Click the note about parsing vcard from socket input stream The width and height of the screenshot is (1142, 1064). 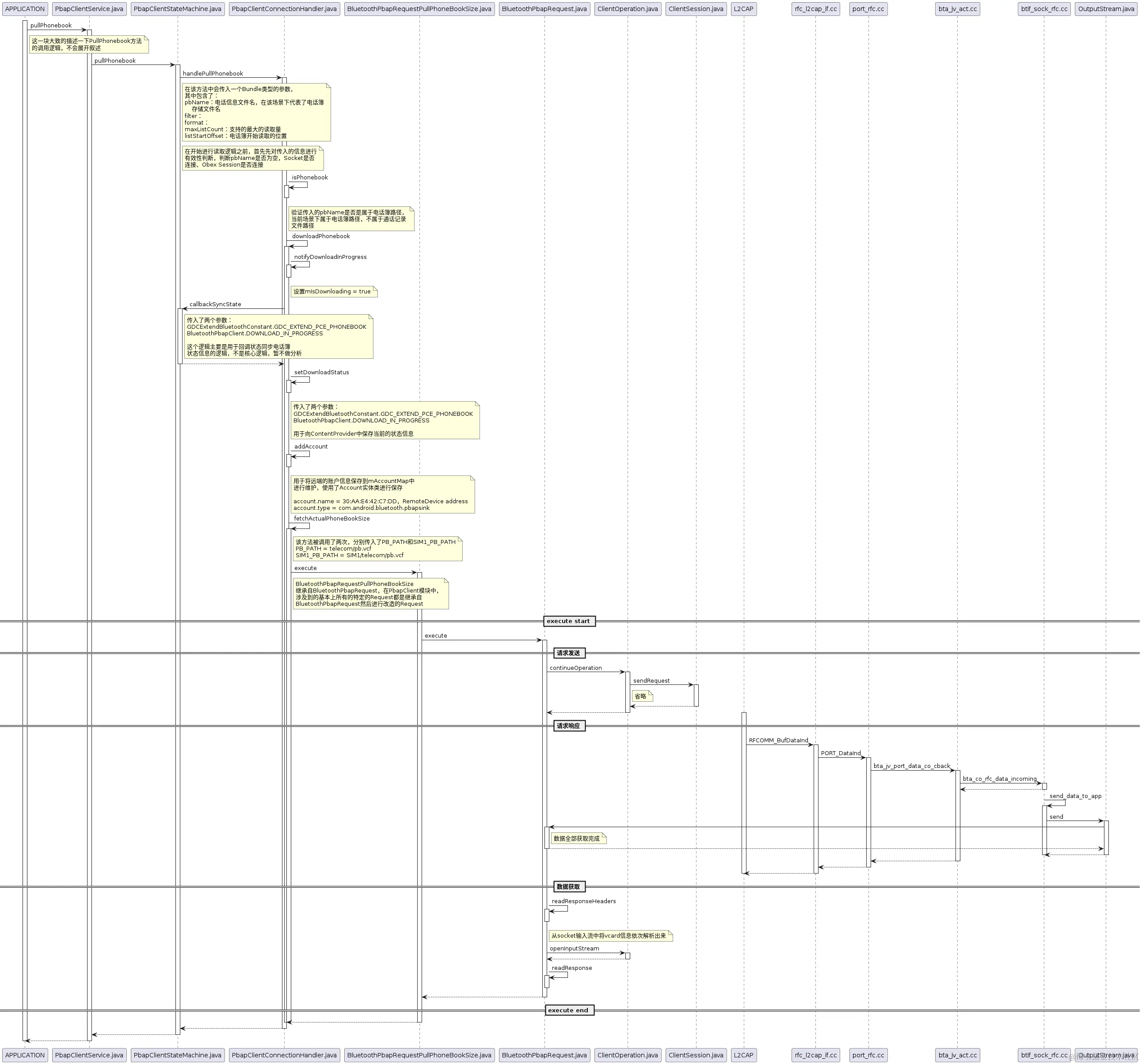coord(611,936)
